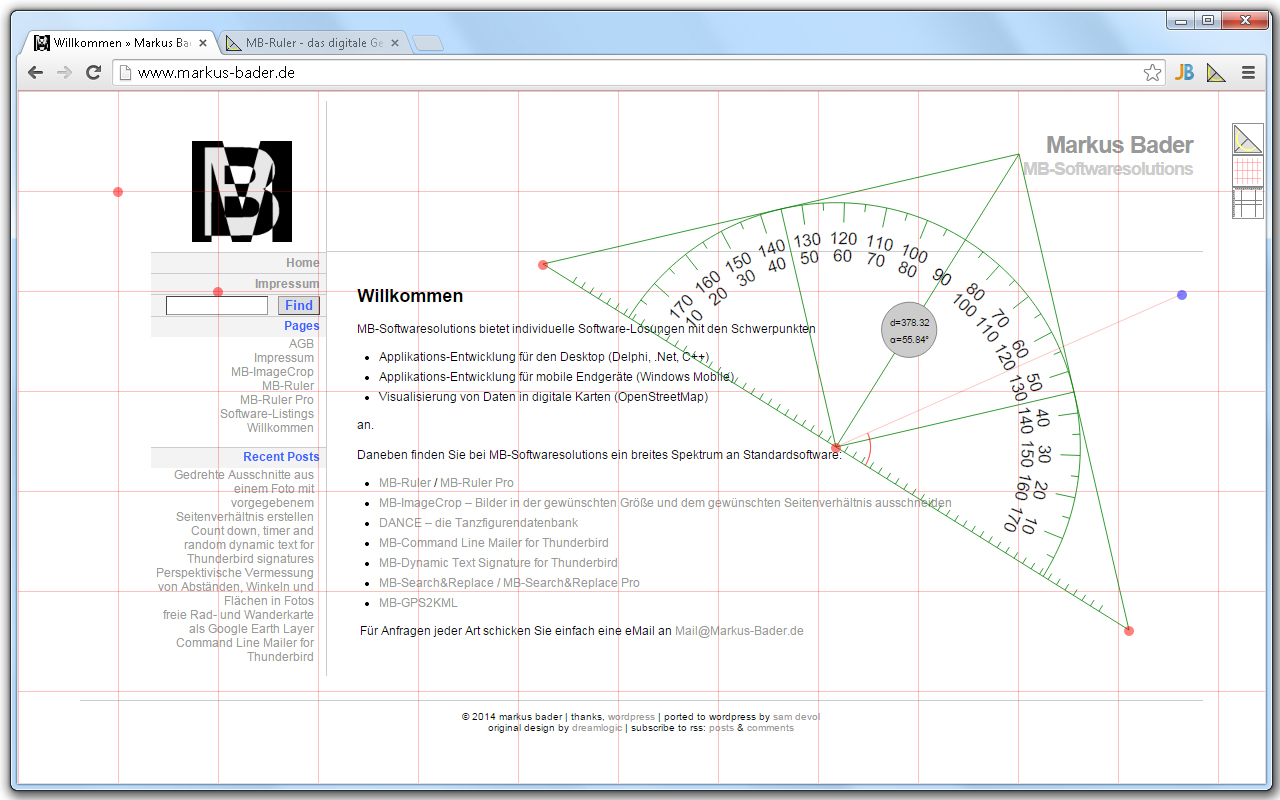
Task: Open the browser hamburger menu
Action: pyautogui.click(x=1248, y=72)
